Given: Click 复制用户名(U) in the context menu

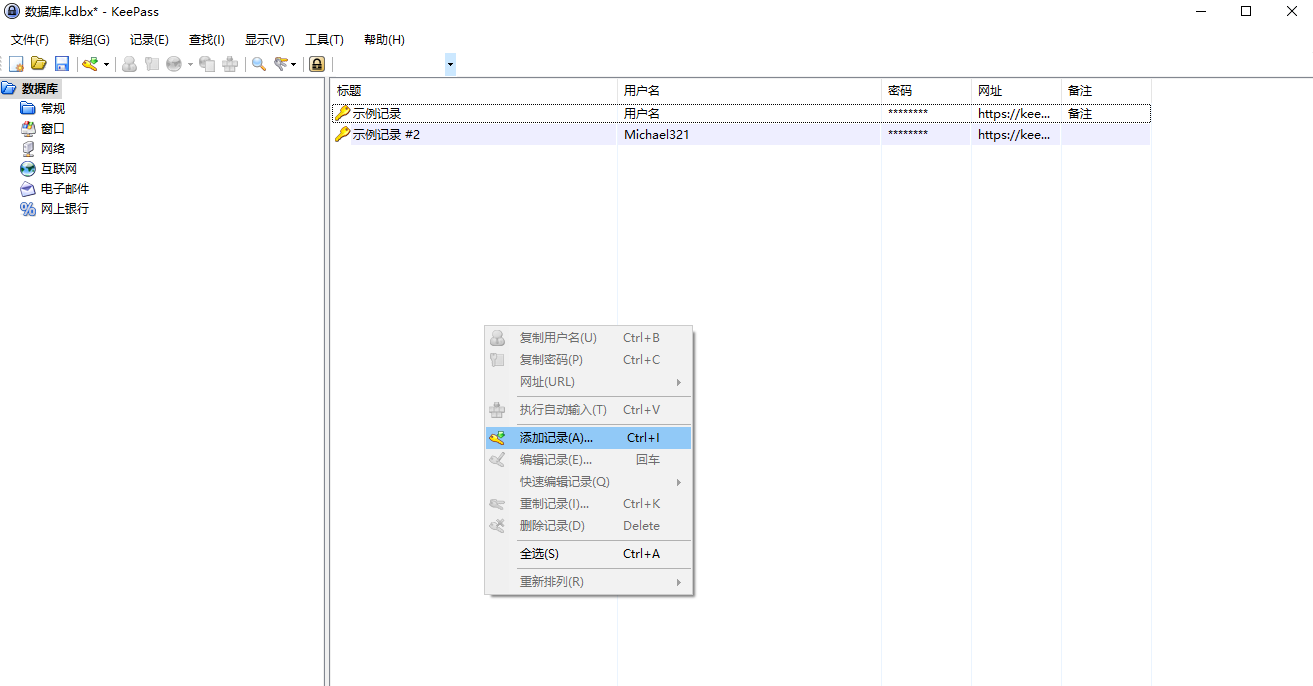Looking at the screenshot, I should click(589, 338).
